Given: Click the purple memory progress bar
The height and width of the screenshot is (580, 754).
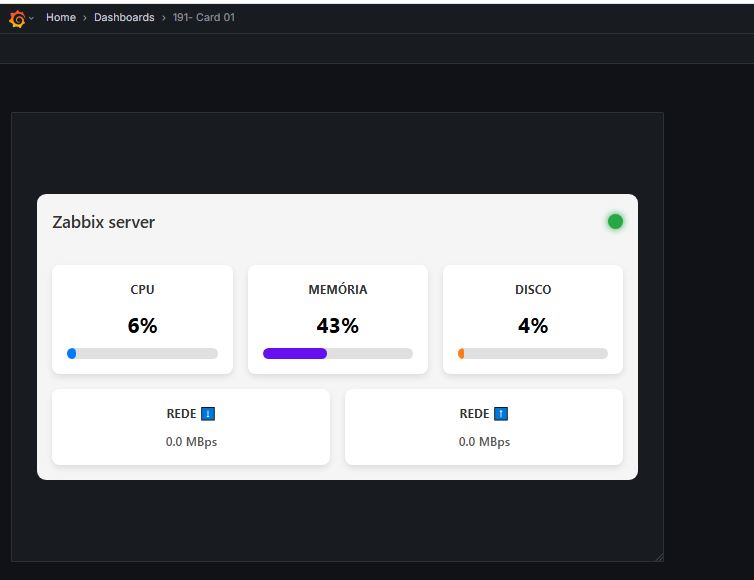Looking at the screenshot, I should pos(338,353).
